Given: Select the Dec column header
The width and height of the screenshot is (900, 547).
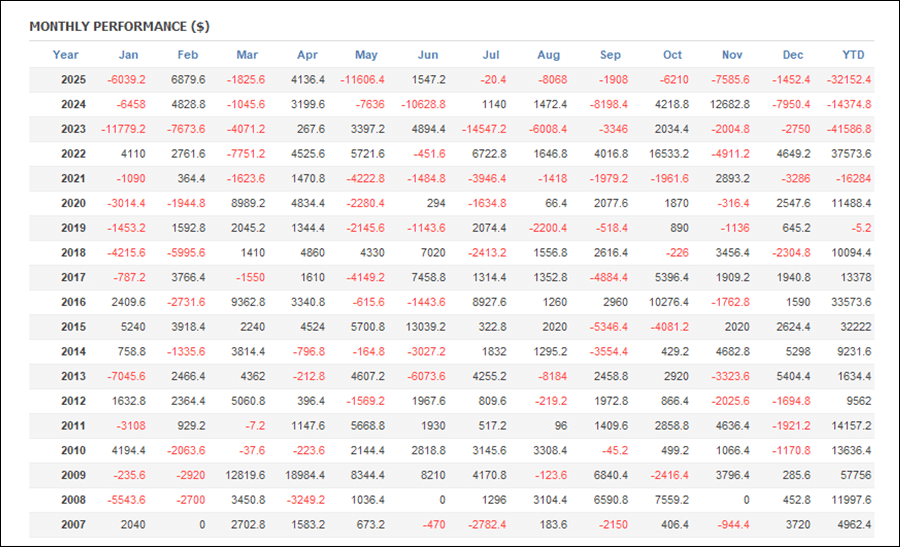Looking at the screenshot, I should click(x=792, y=55).
